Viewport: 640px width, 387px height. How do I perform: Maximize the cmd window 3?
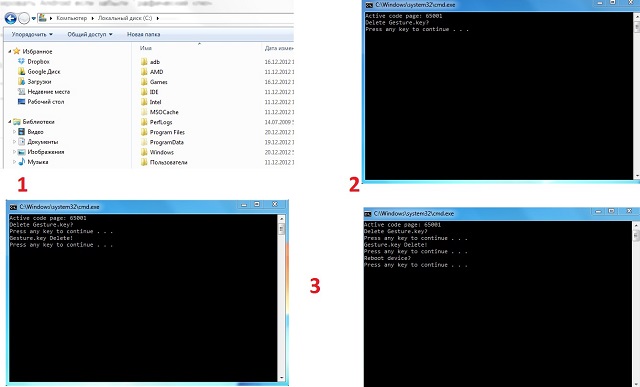(257, 204)
